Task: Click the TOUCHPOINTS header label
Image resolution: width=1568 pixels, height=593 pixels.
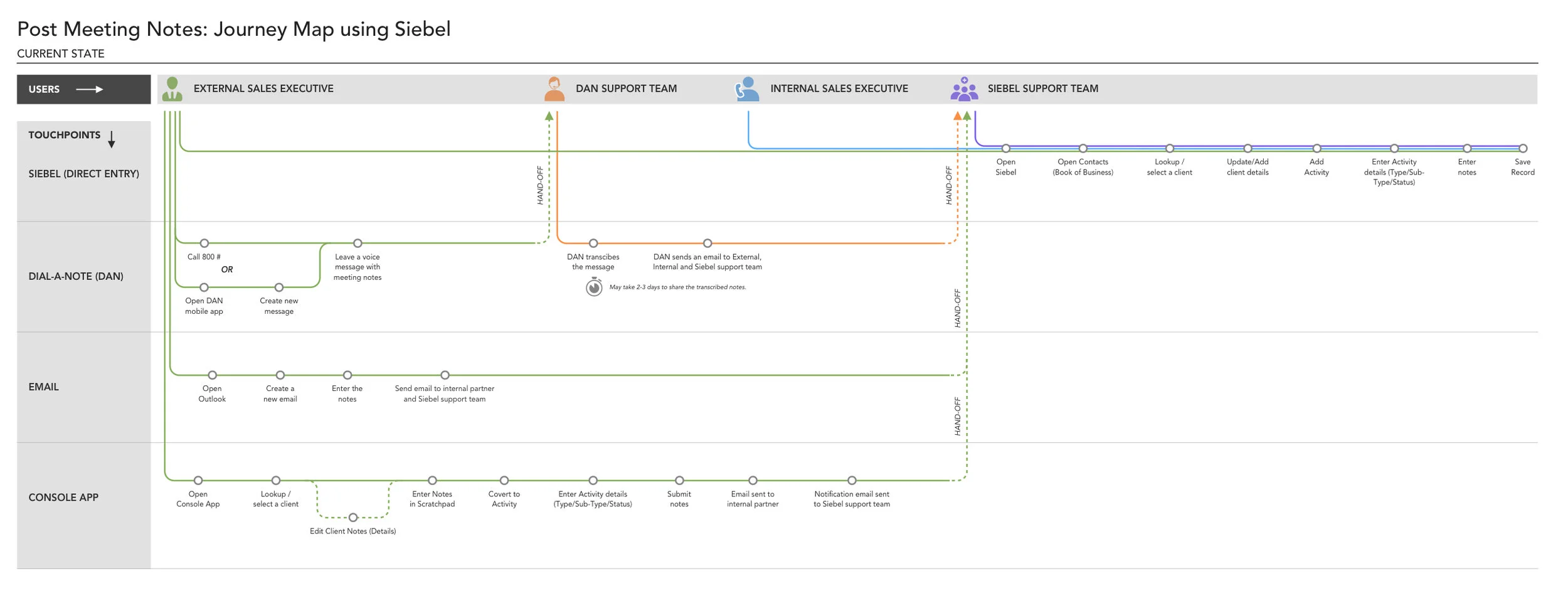Action: 64,135
